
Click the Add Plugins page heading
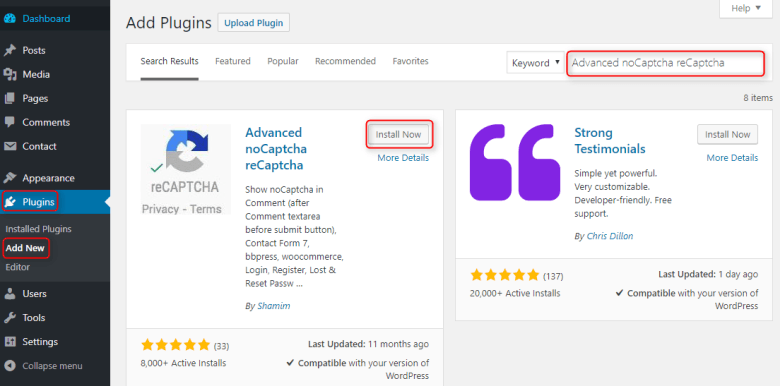click(x=169, y=23)
